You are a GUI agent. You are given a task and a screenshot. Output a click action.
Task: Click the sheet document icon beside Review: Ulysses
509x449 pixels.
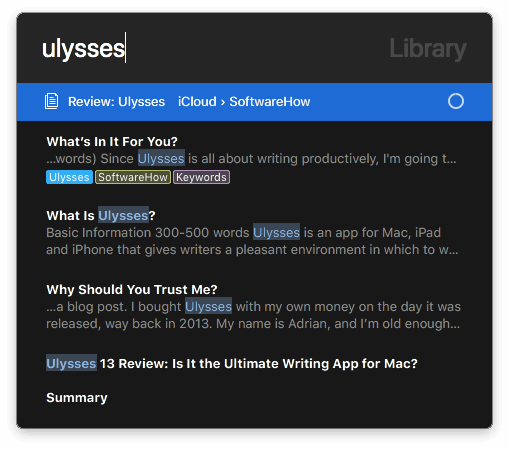coord(52,101)
